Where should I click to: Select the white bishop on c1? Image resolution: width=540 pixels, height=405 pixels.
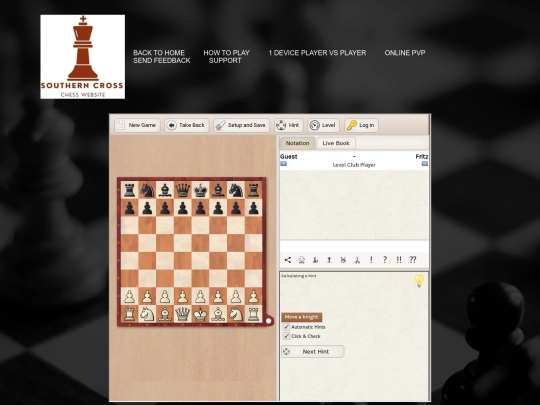(x=165, y=314)
